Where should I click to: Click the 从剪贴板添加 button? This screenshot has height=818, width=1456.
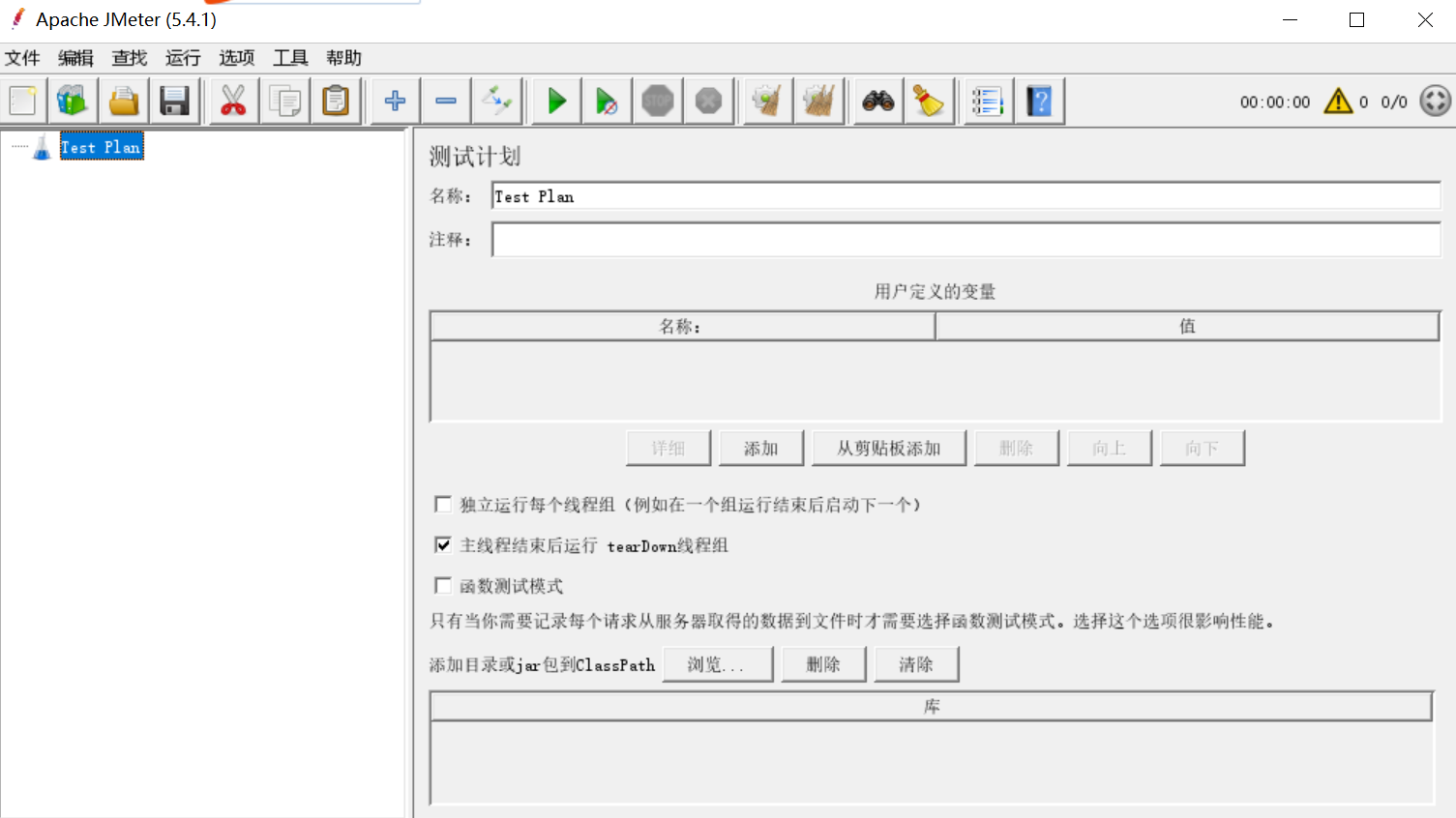(888, 448)
